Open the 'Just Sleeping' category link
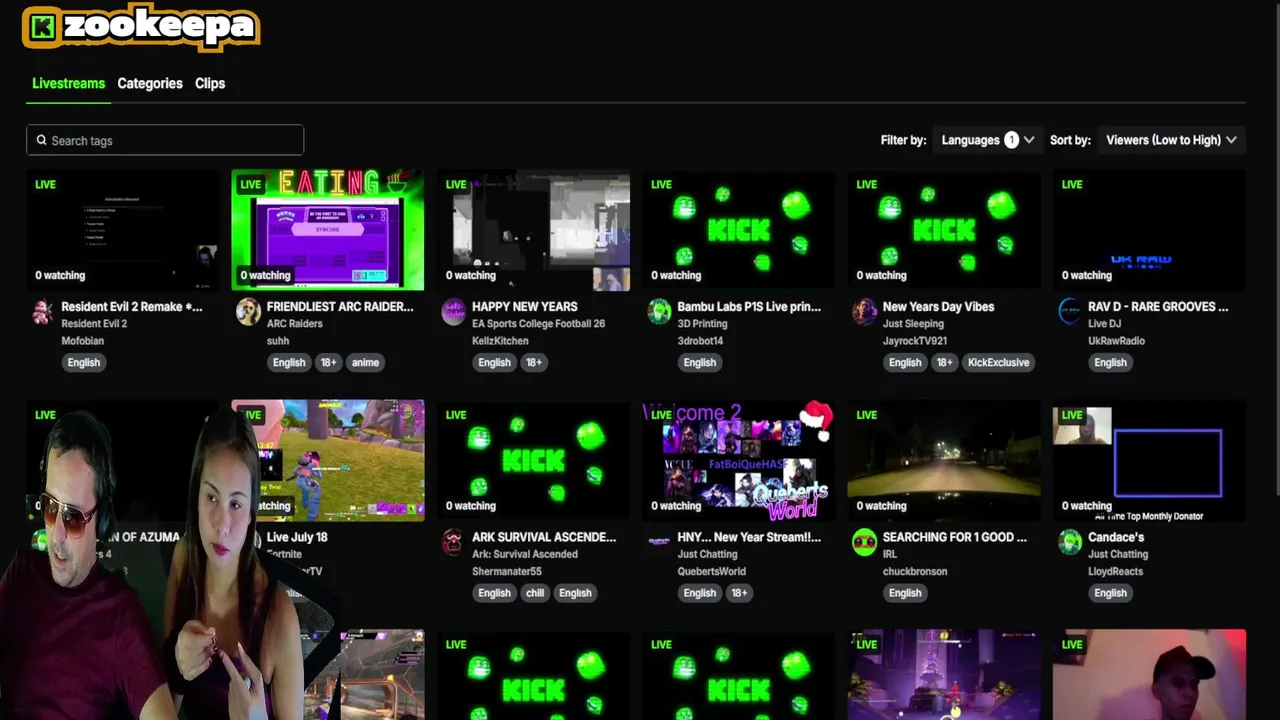 pyautogui.click(x=913, y=324)
